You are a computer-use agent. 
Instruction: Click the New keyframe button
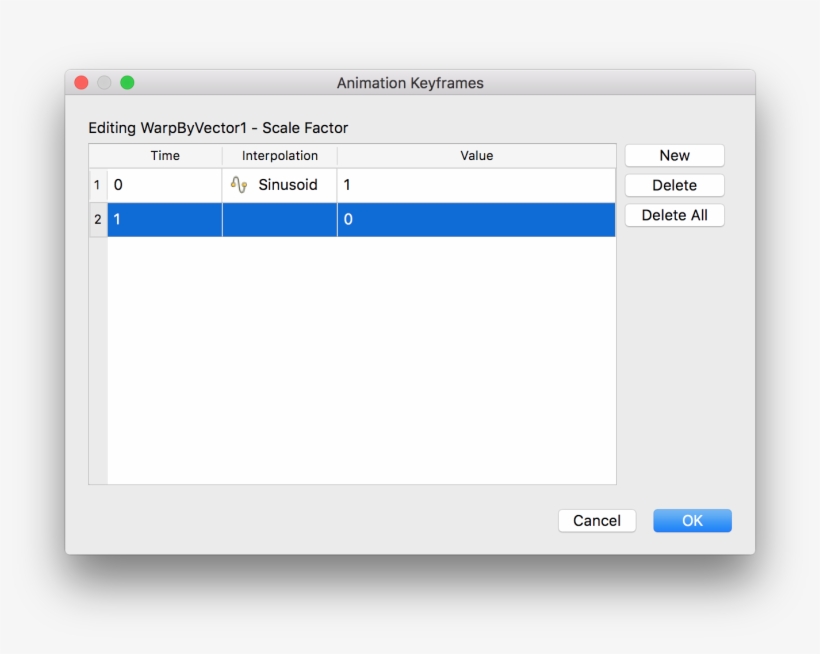pos(674,155)
